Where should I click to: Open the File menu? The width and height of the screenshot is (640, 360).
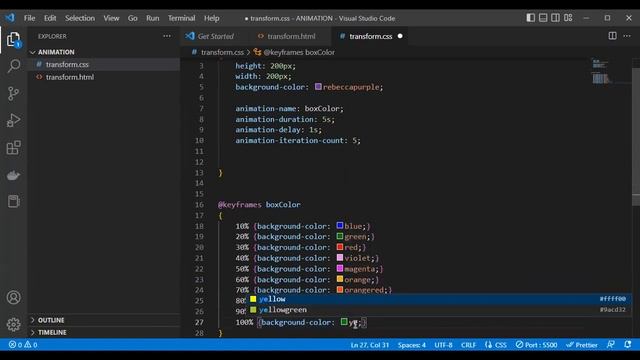pos(29,18)
